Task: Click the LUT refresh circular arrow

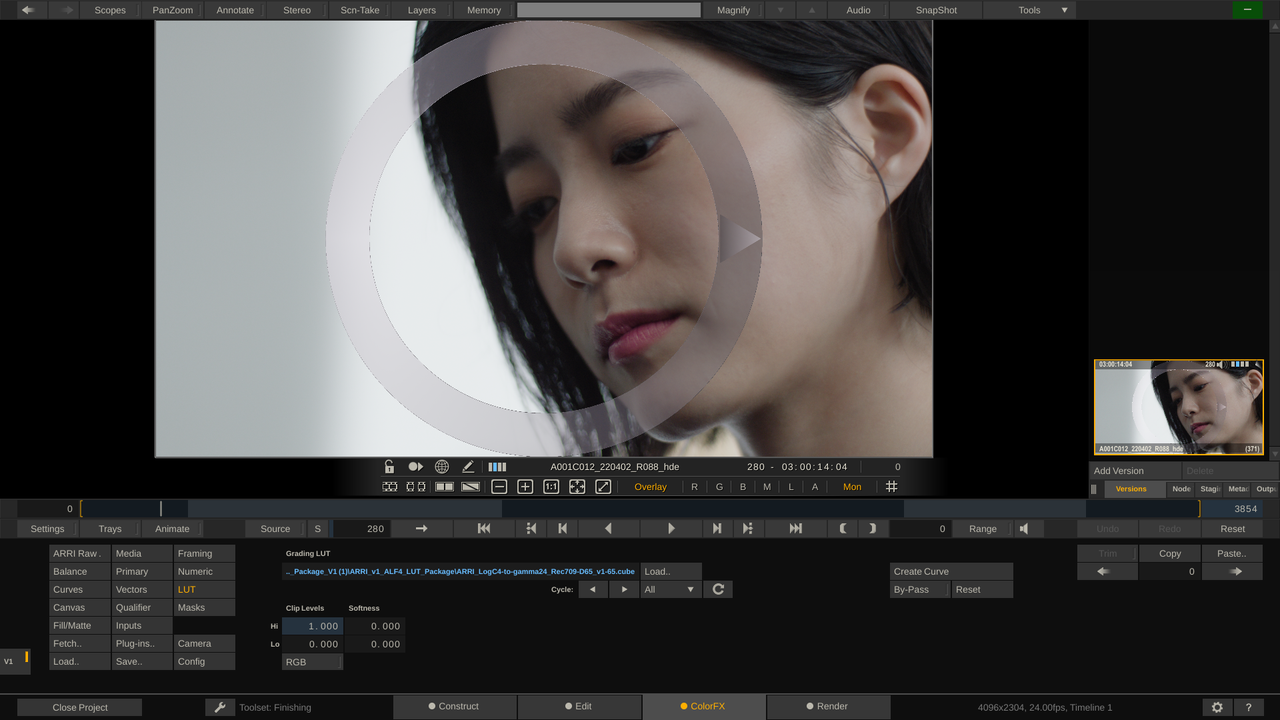Action: click(718, 590)
